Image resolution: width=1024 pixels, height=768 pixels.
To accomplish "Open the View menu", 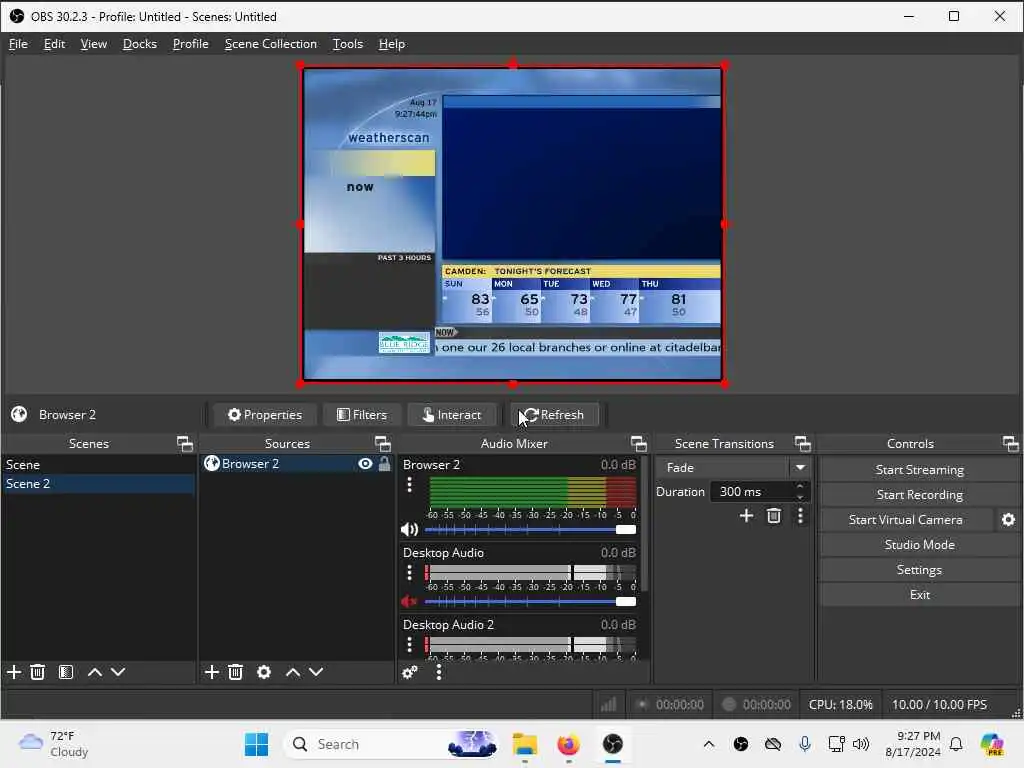I will pyautogui.click(x=93, y=44).
